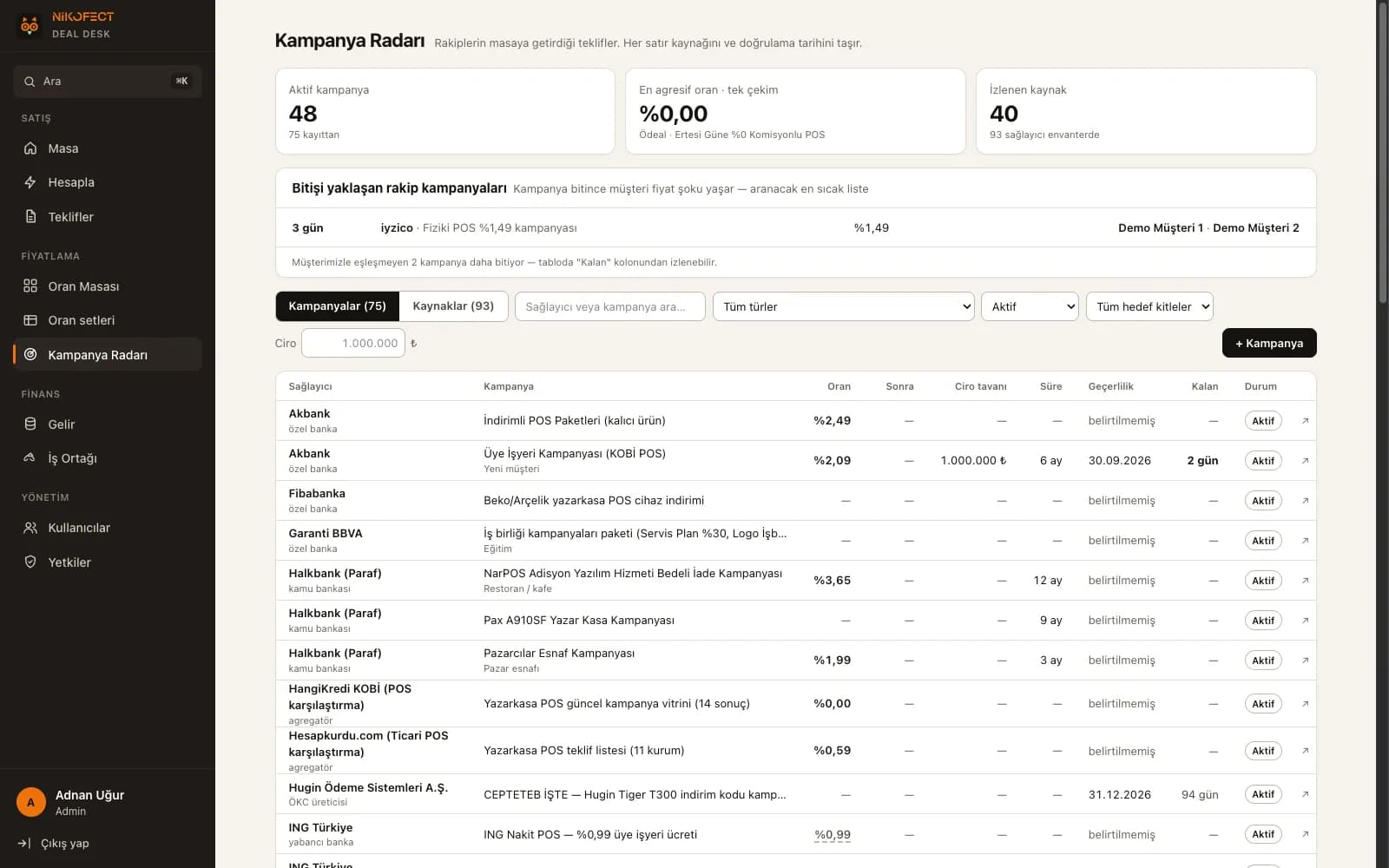The height and width of the screenshot is (868, 1389).
Task: Click the + Kampanya button
Action: [1269, 343]
